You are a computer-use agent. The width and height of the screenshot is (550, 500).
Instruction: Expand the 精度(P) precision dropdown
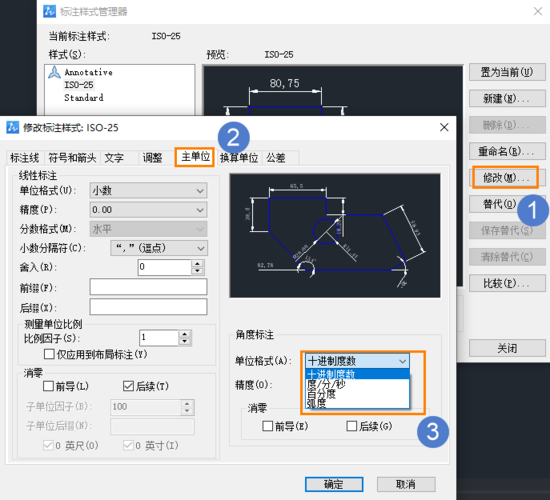click(148, 210)
